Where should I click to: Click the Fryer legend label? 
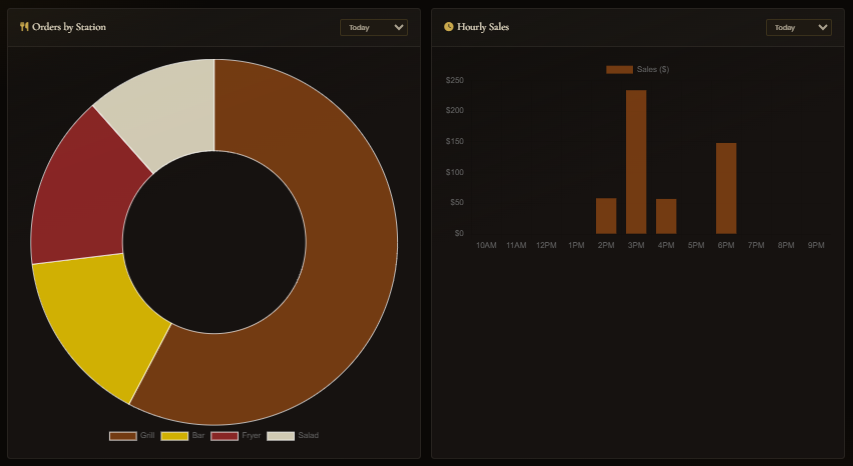coord(251,436)
